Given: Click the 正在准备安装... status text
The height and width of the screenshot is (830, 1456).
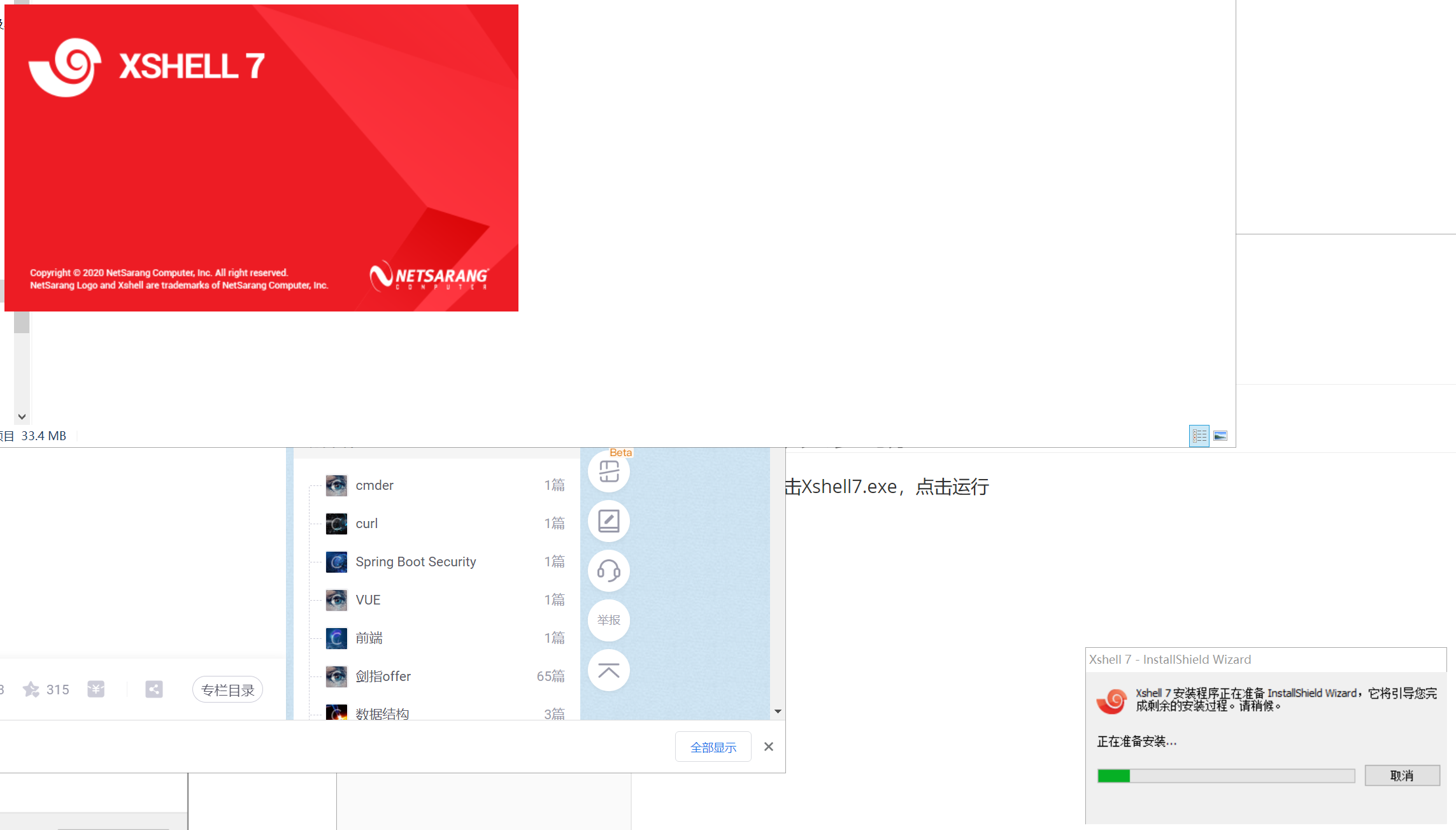Looking at the screenshot, I should [1137, 741].
